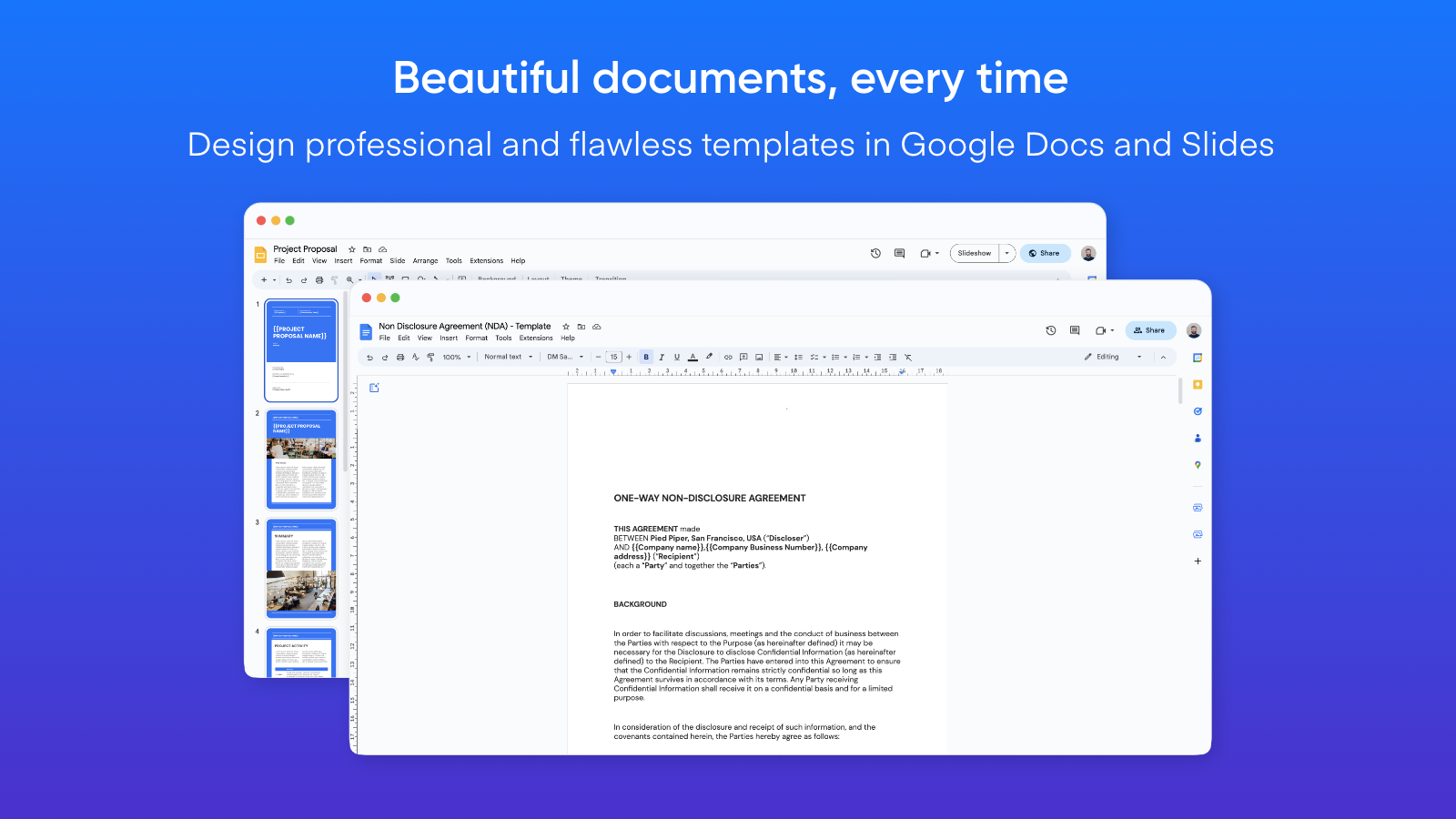Start the Slideshow in the Slides window

(x=975, y=253)
